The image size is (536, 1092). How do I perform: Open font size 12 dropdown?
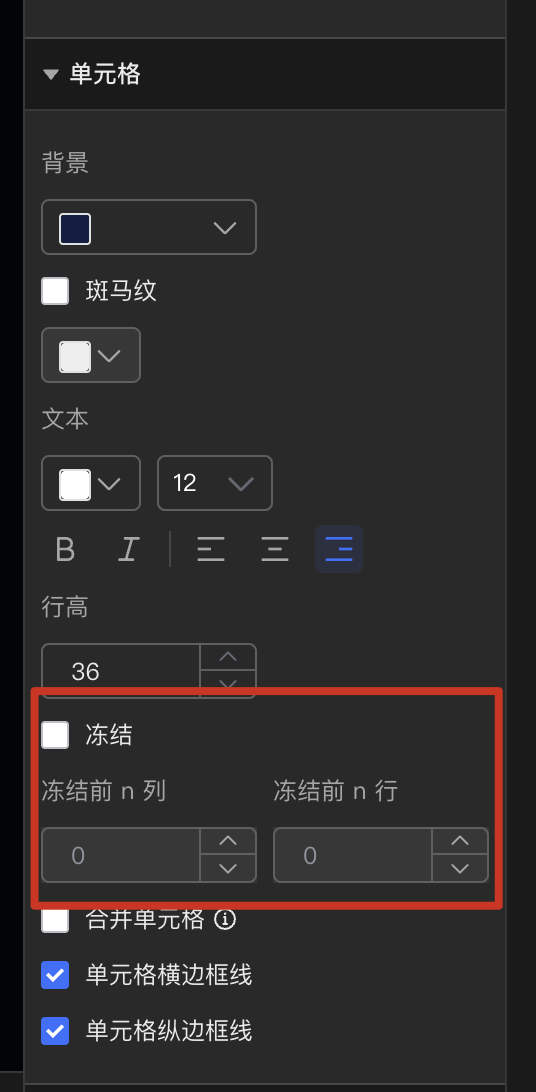(x=214, y=483)
